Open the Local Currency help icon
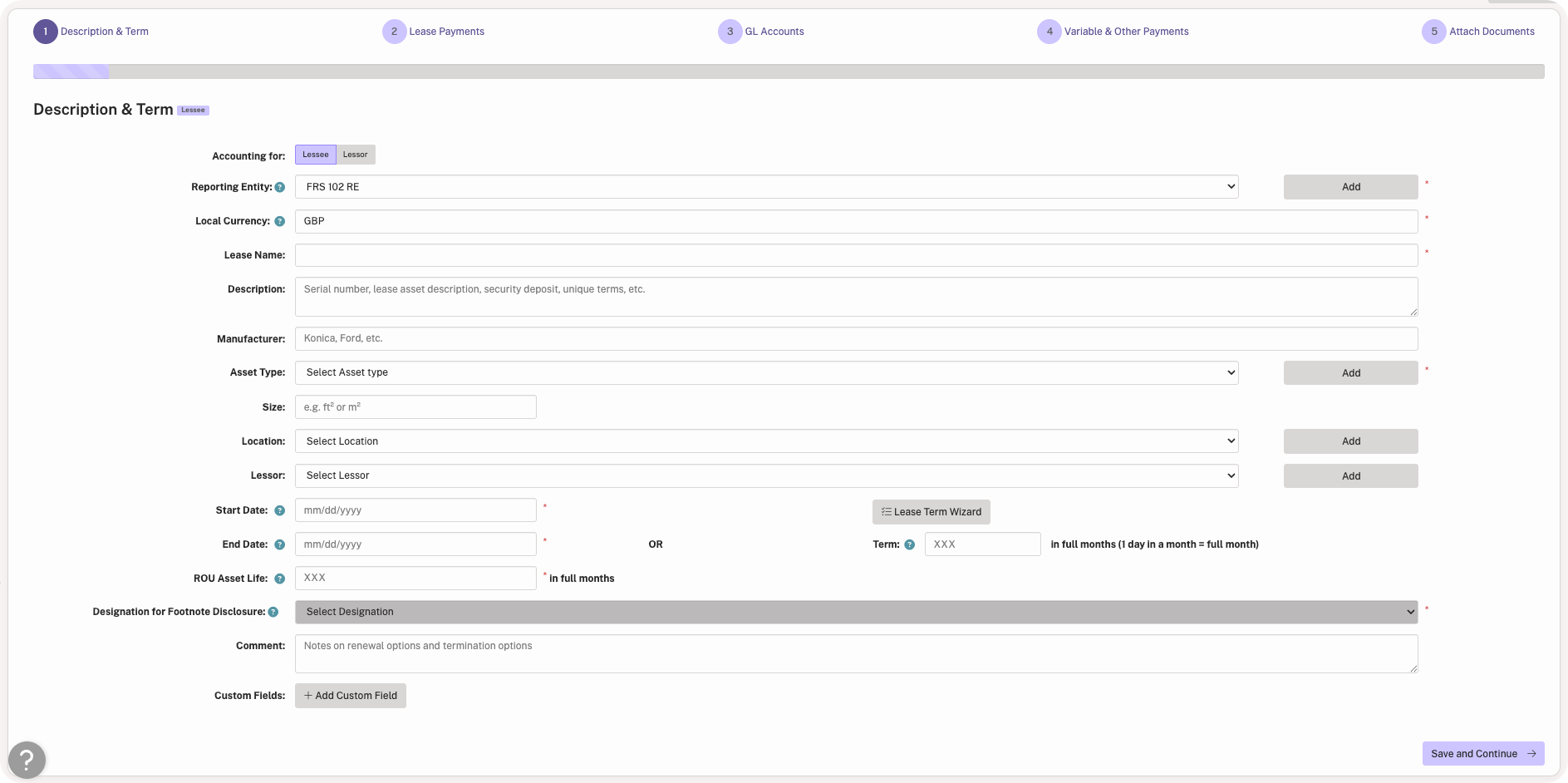Screen dimensions: 1568x783 (x=280, y=221)
